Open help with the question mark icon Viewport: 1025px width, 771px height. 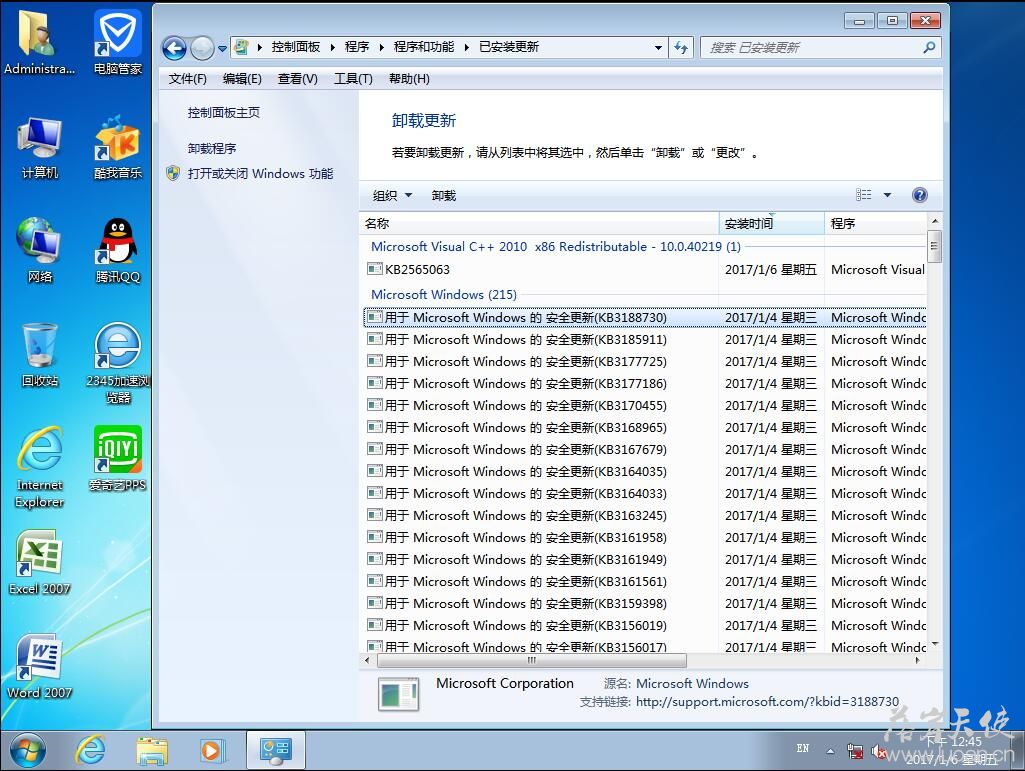pyautogui.click(x=919, y=195)
